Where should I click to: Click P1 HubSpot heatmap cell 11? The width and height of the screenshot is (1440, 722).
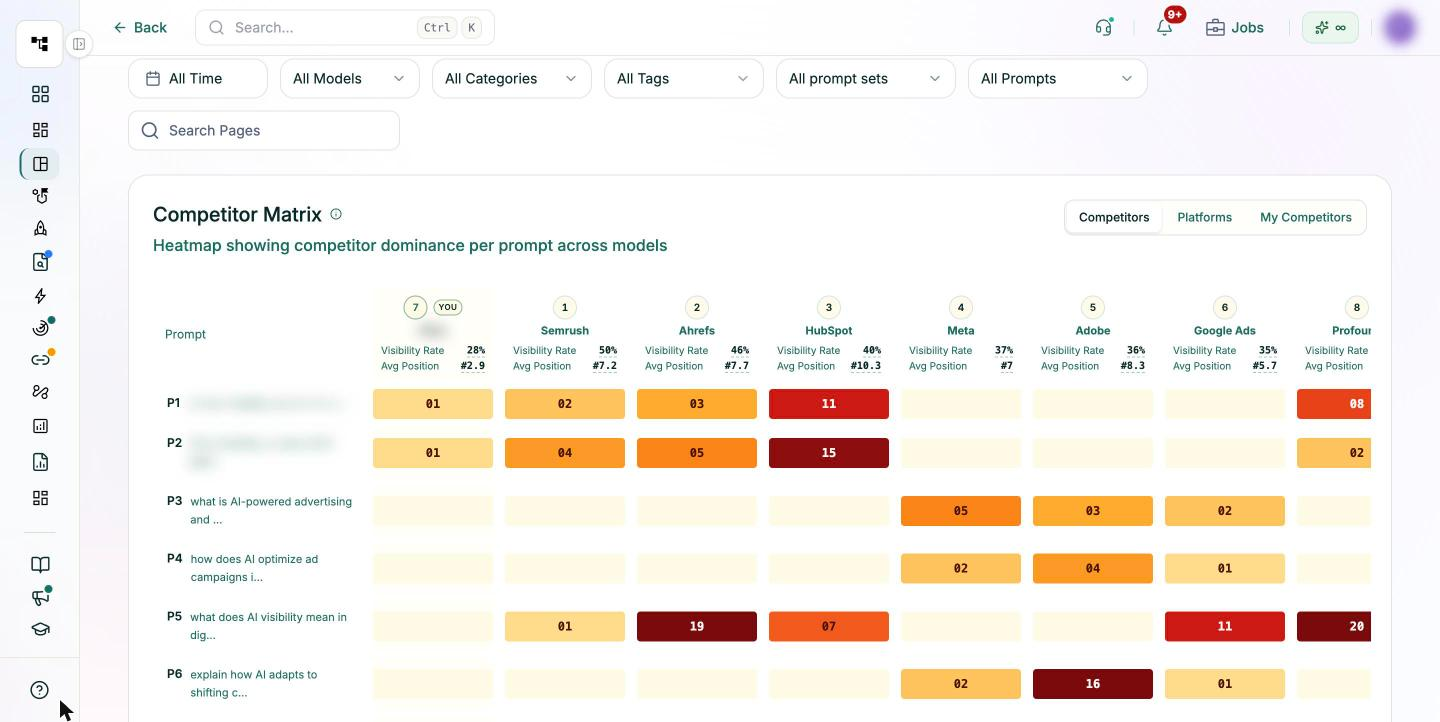pyautogui.click(x=829, y=404)
